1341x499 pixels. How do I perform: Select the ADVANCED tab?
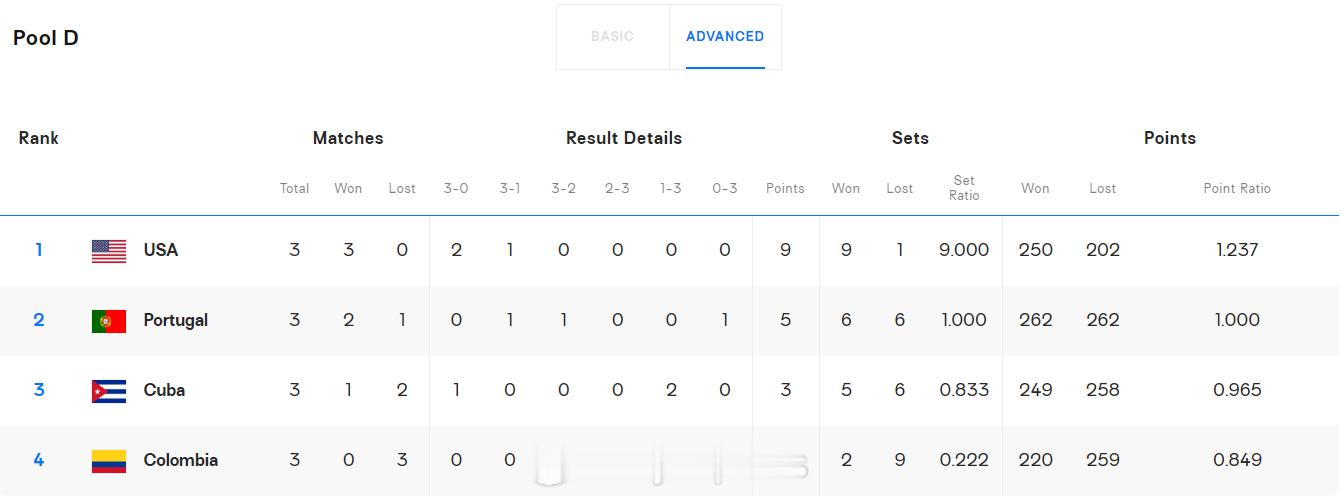pos(725,37)
